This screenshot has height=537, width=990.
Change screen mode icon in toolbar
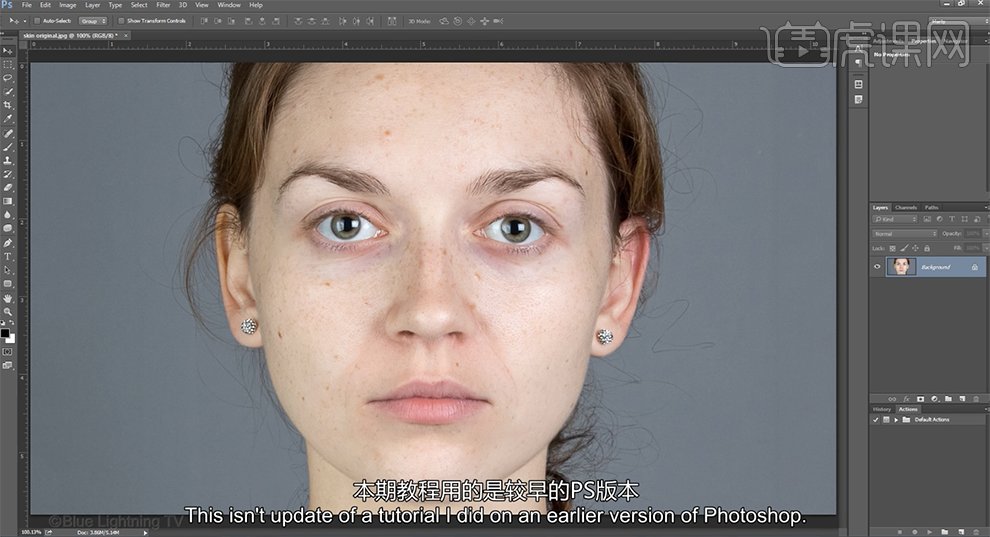tap(8, 365)
